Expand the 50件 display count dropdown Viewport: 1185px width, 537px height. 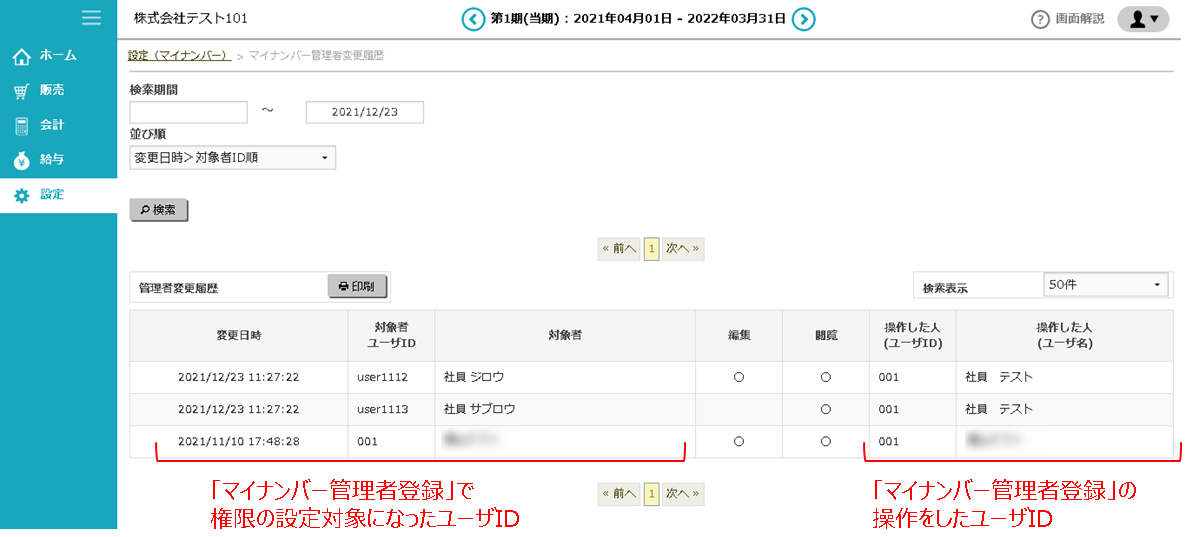coord(1105,285)
